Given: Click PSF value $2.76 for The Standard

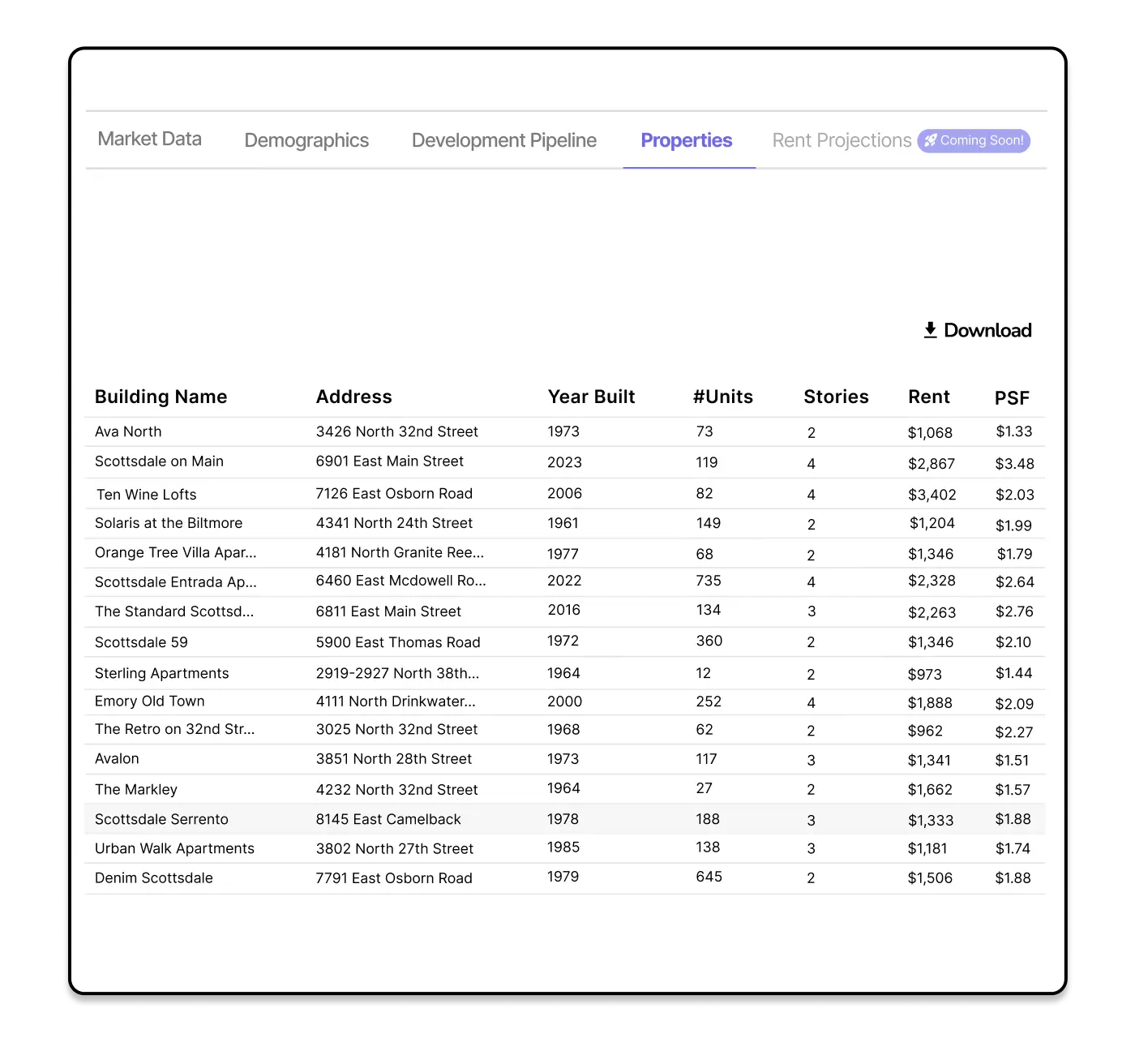Looking at the screenshot, I should click(x=1014, y=611).
